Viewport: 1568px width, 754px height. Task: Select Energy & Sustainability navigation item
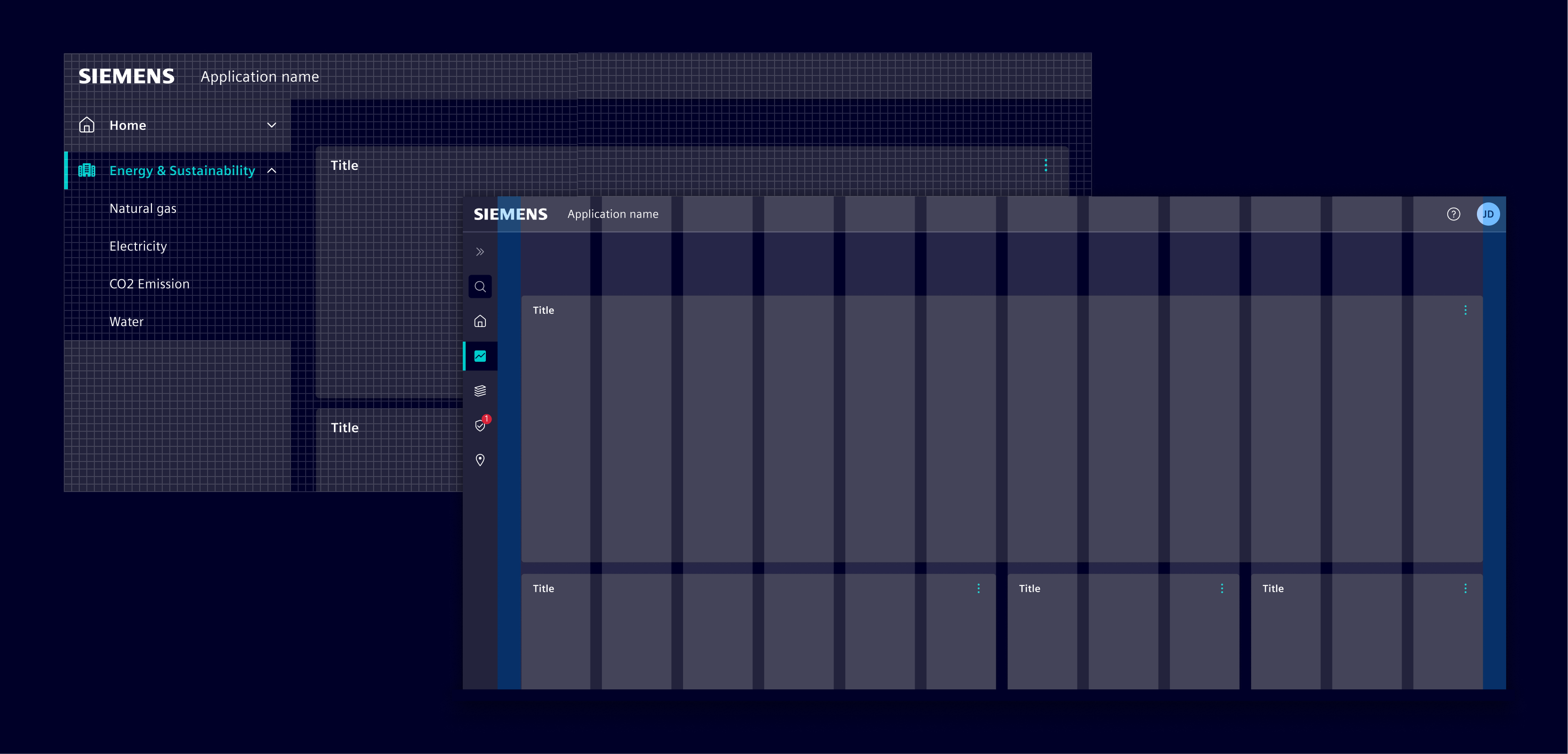[178, 170]
